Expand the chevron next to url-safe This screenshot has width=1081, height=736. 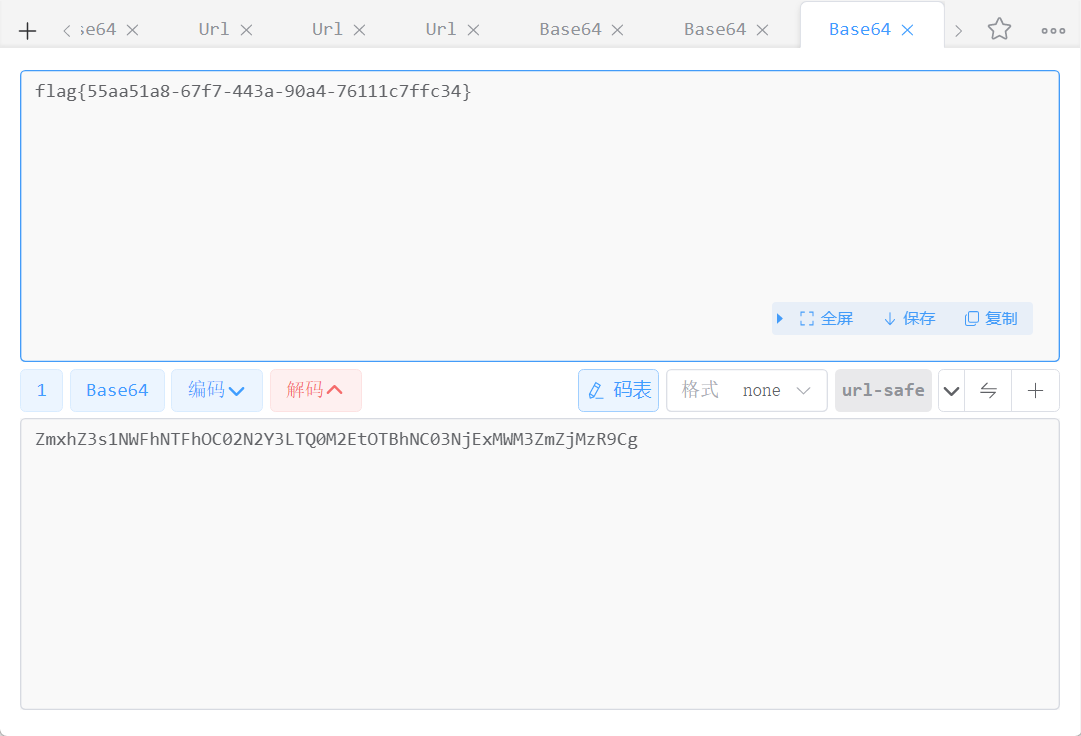pyautogui.click(x=952, y=391)
